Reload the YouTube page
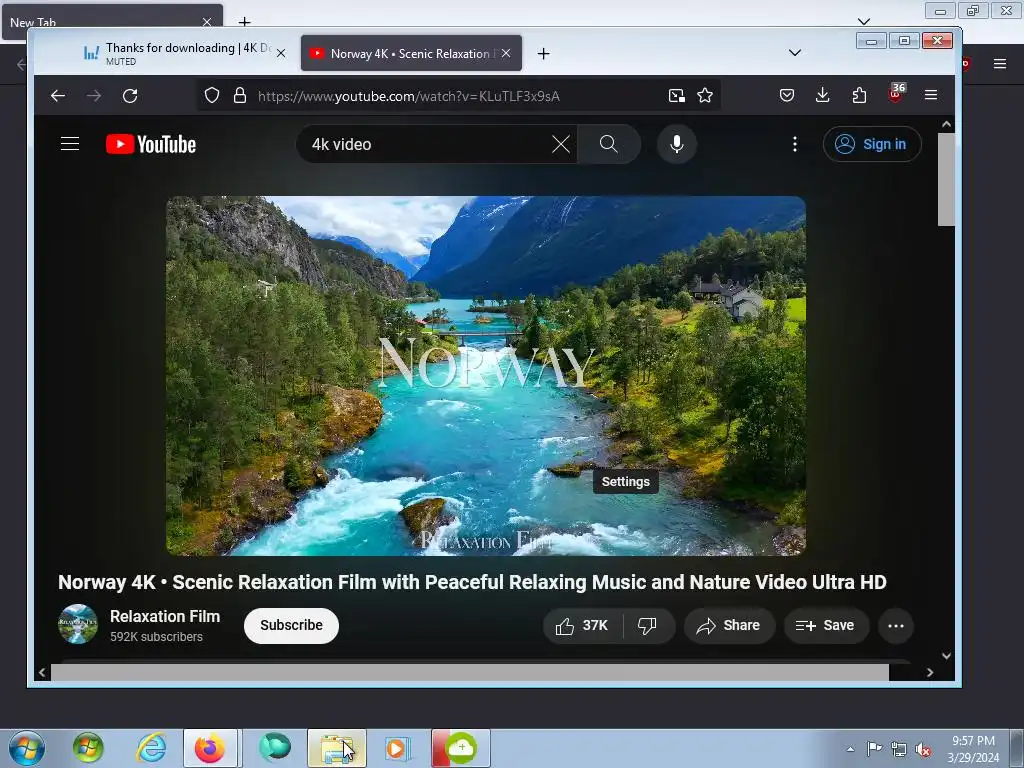 pos(130,96)
